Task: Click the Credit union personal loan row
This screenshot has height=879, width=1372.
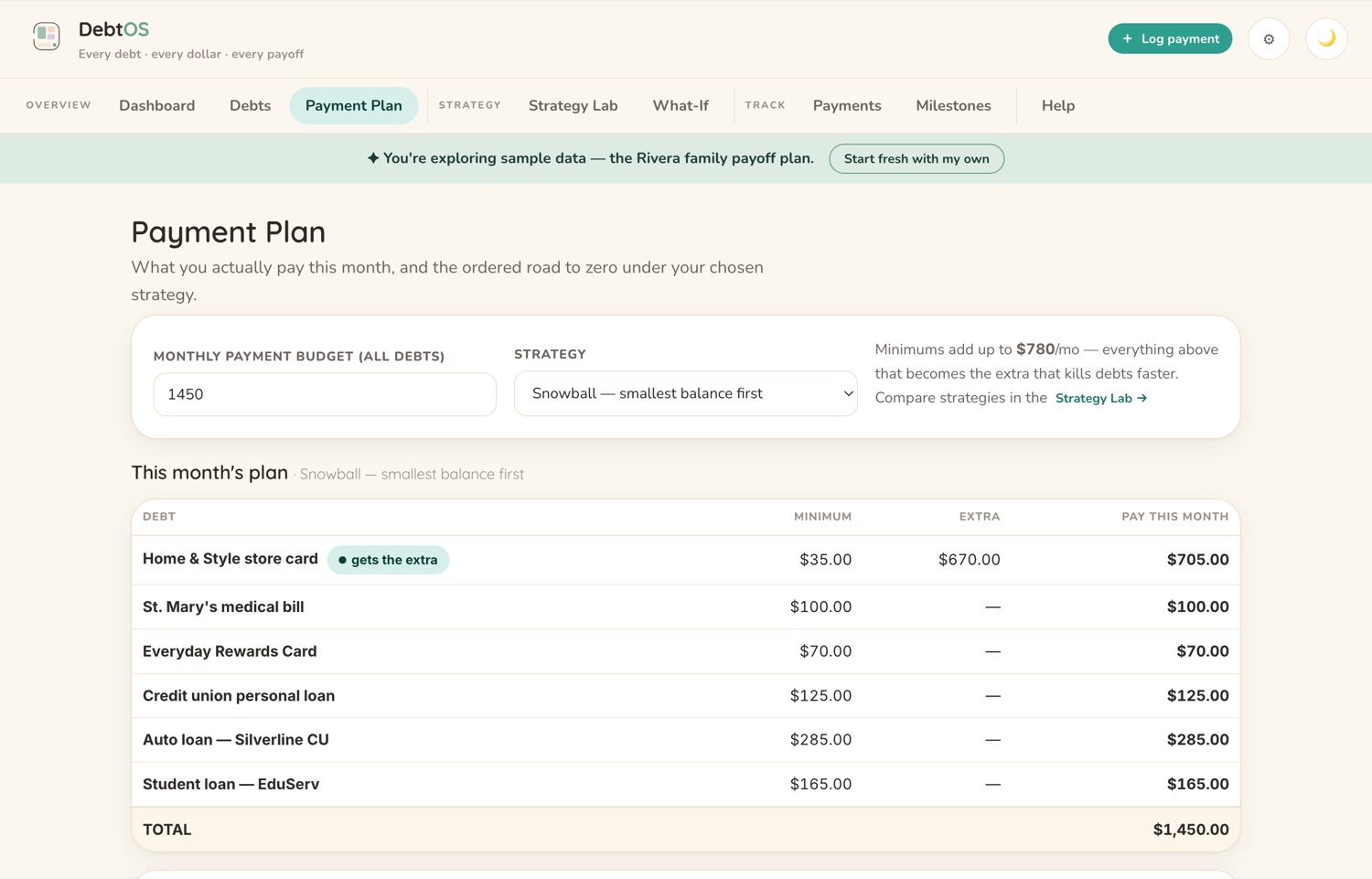Action: pyautogui.click(x=686, y=696)
